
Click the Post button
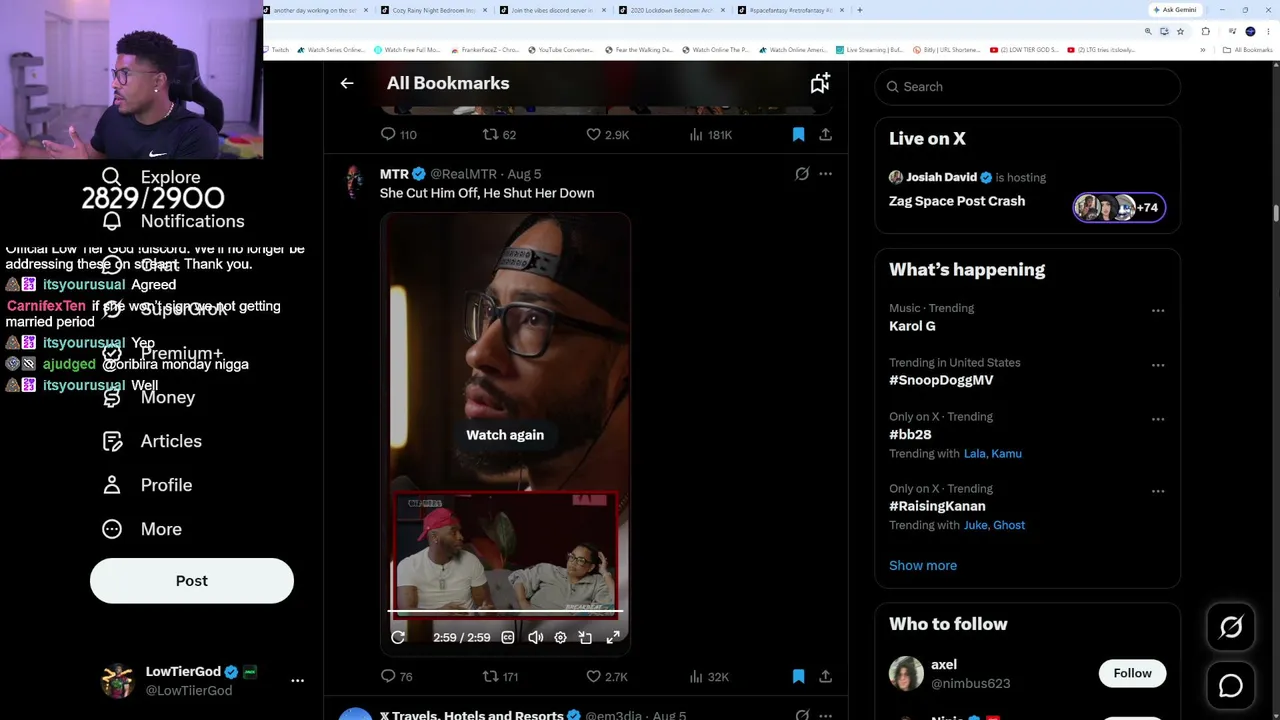(x=192, y=581)
